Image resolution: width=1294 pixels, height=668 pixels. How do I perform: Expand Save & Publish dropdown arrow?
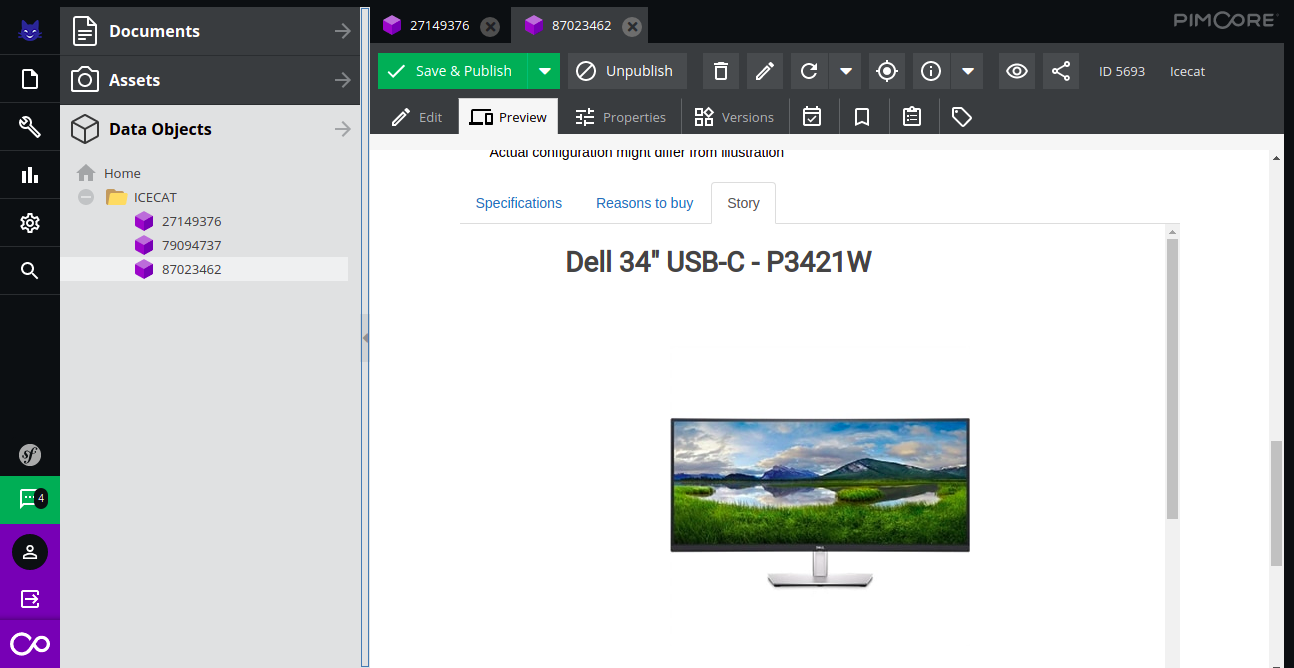[544, 71]
